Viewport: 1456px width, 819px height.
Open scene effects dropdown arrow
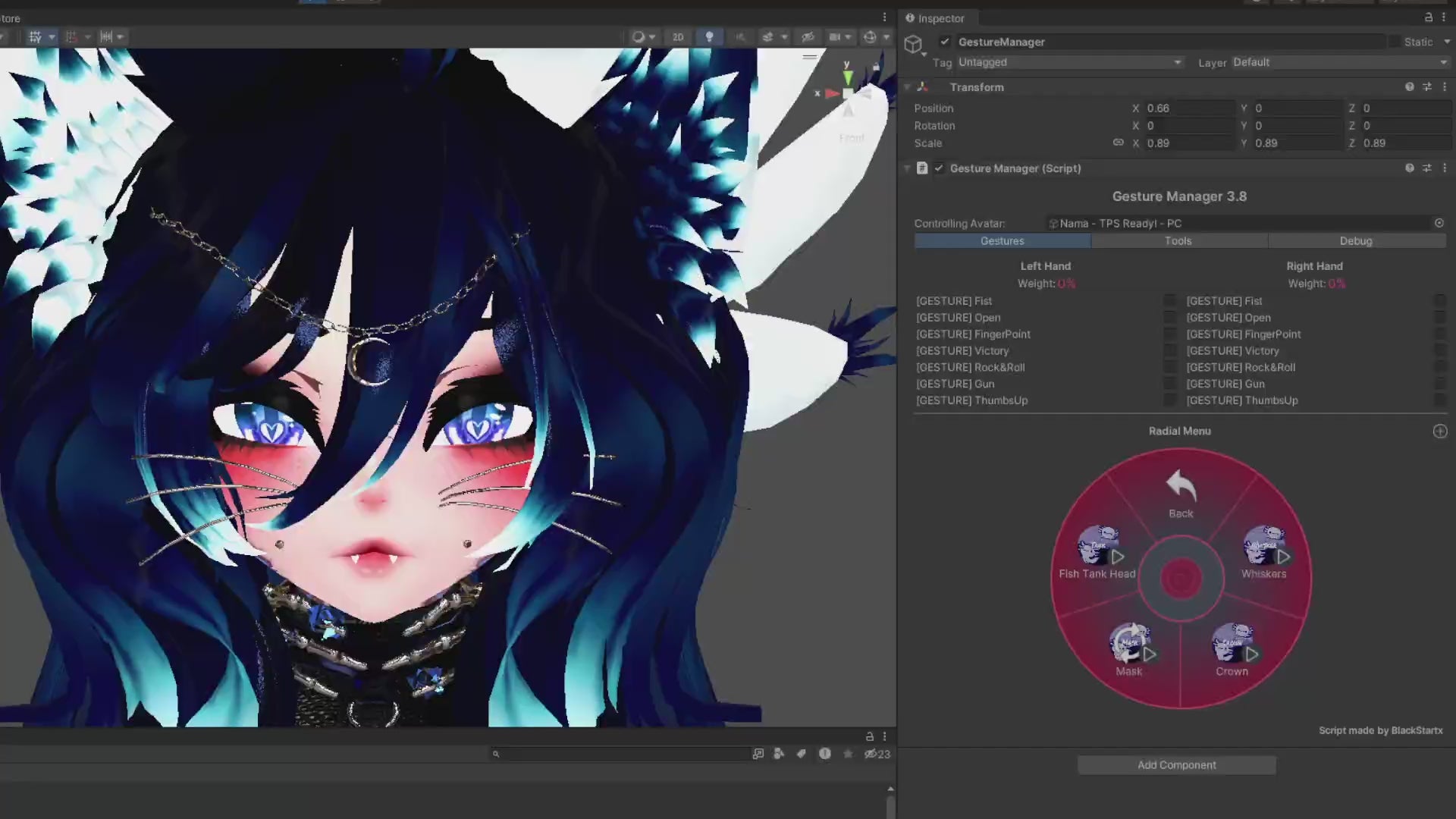pos(784,37)
